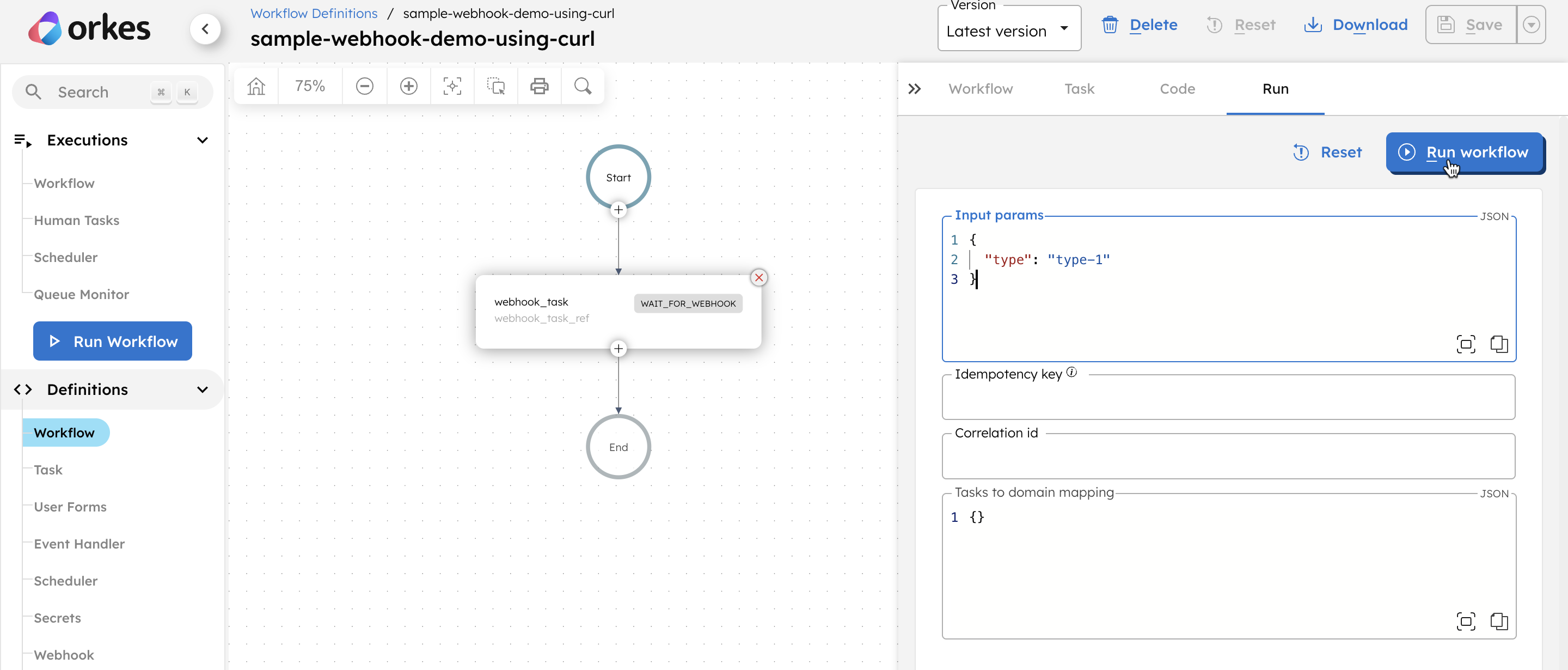Click the Save button
The height and width of the screenshot is (670, 1568).
click(1471, 25)
